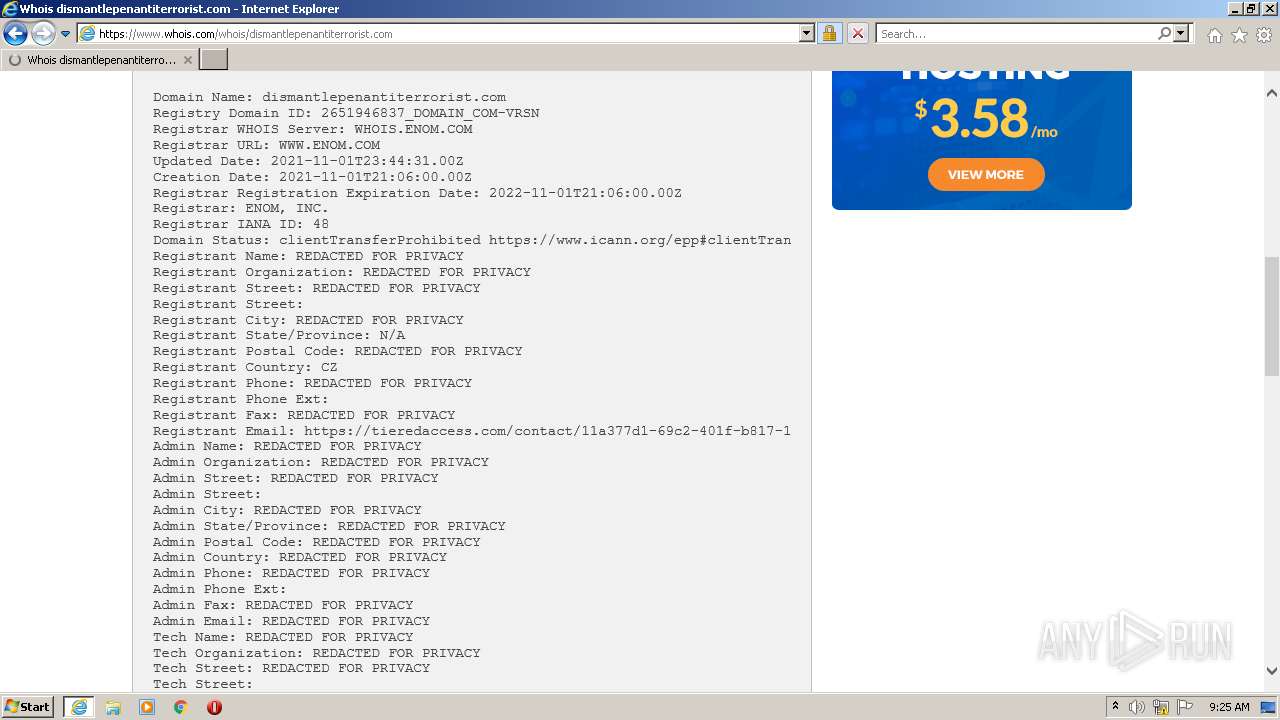The width and height of the screenshot is (1280, 720).
Task: Click the search magnifier icon
Action: [x=1164, y=34]
